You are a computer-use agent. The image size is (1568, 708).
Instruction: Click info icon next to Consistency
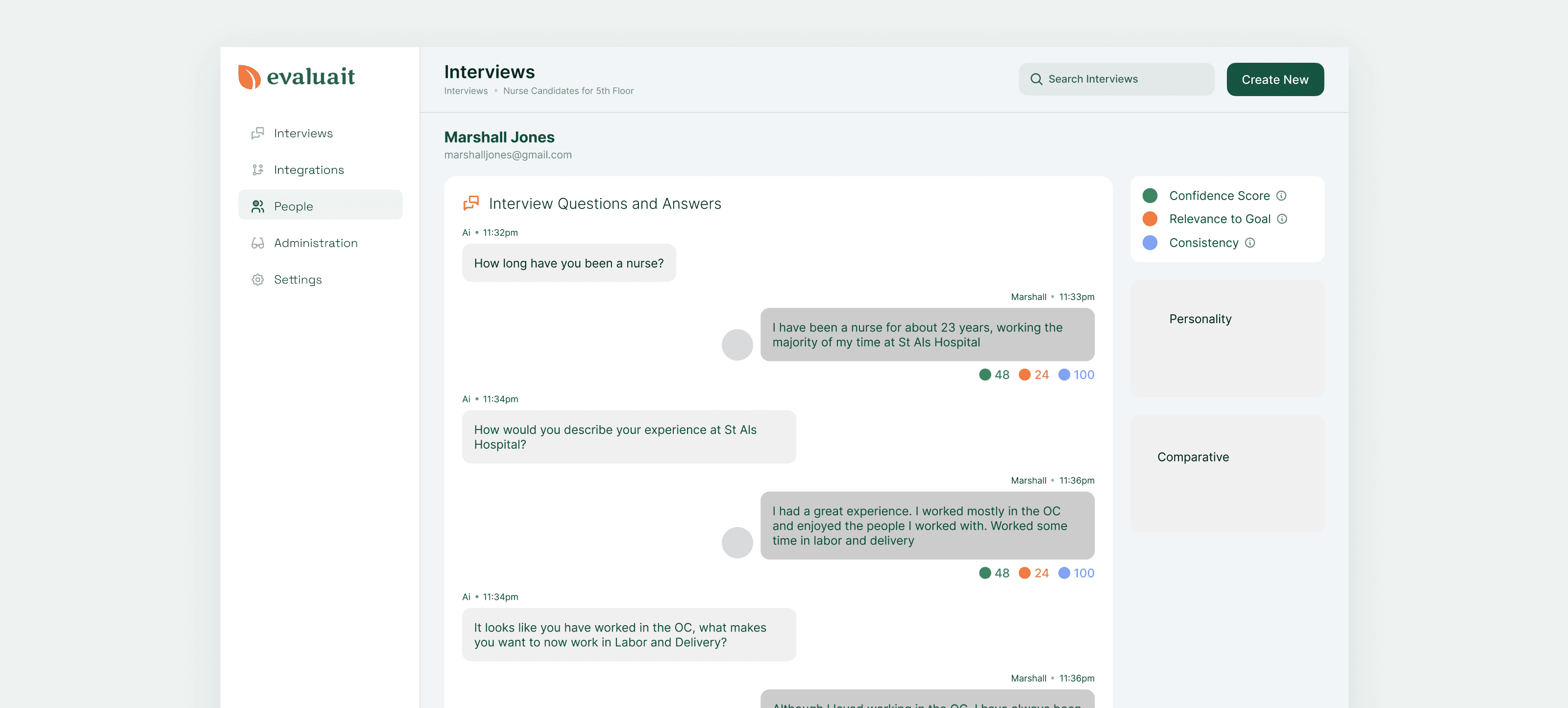1249,243
